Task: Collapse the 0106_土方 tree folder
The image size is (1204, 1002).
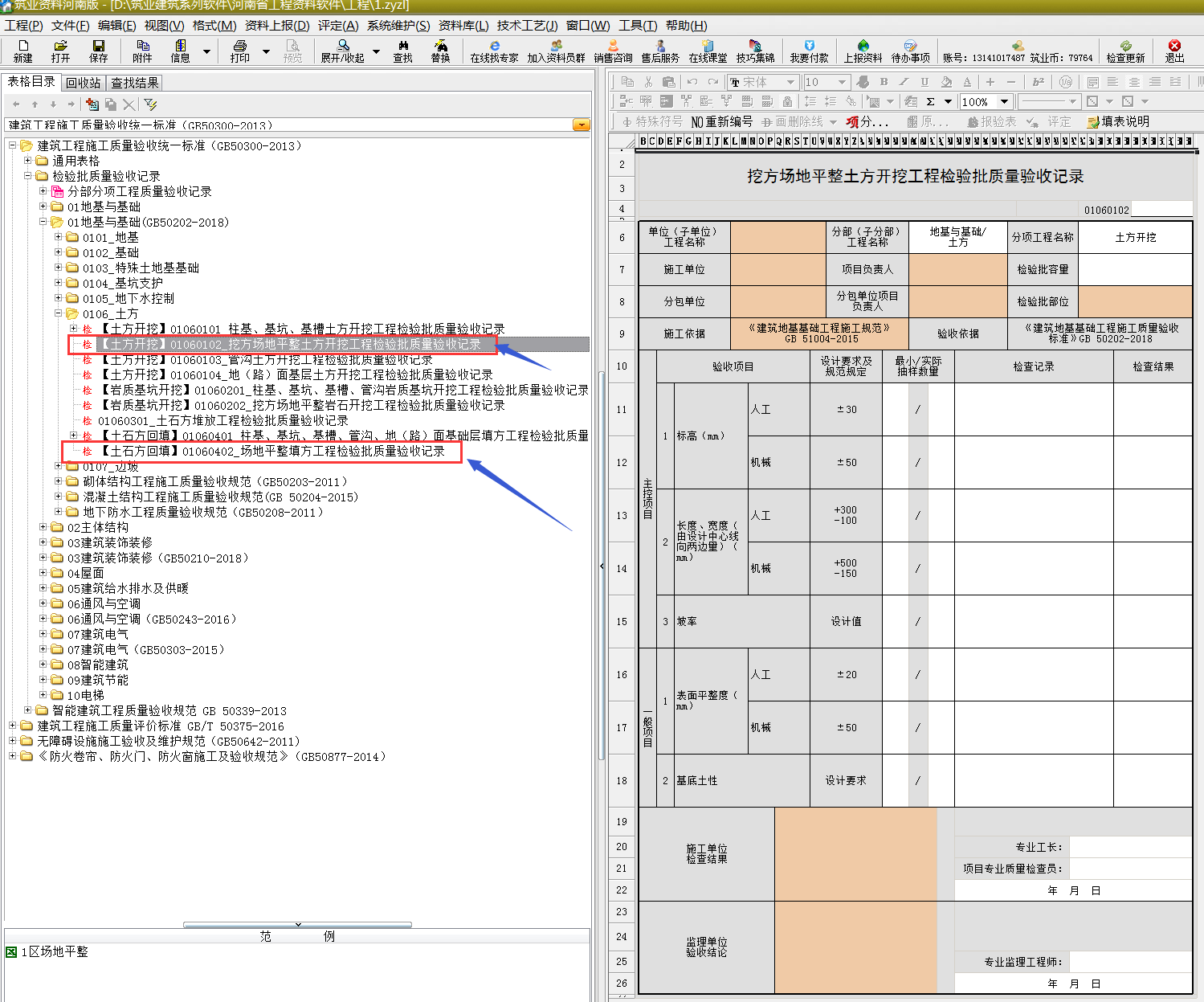Action: (59, 313)
